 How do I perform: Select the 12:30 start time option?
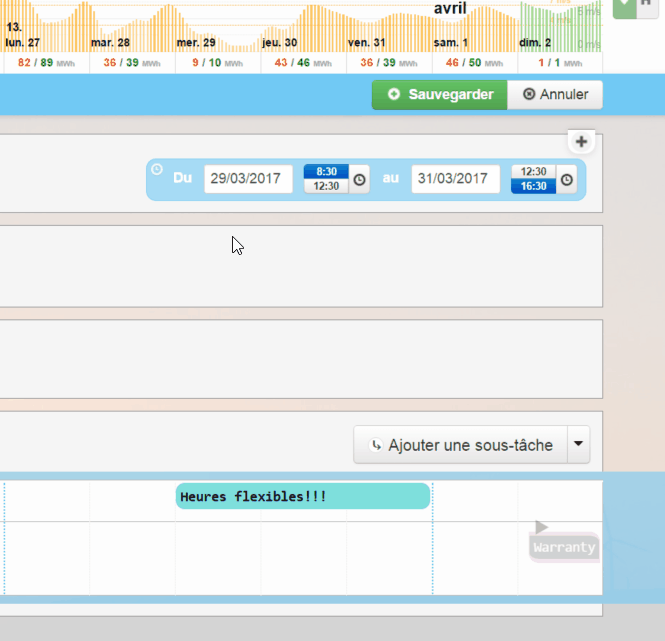[326, 186]
